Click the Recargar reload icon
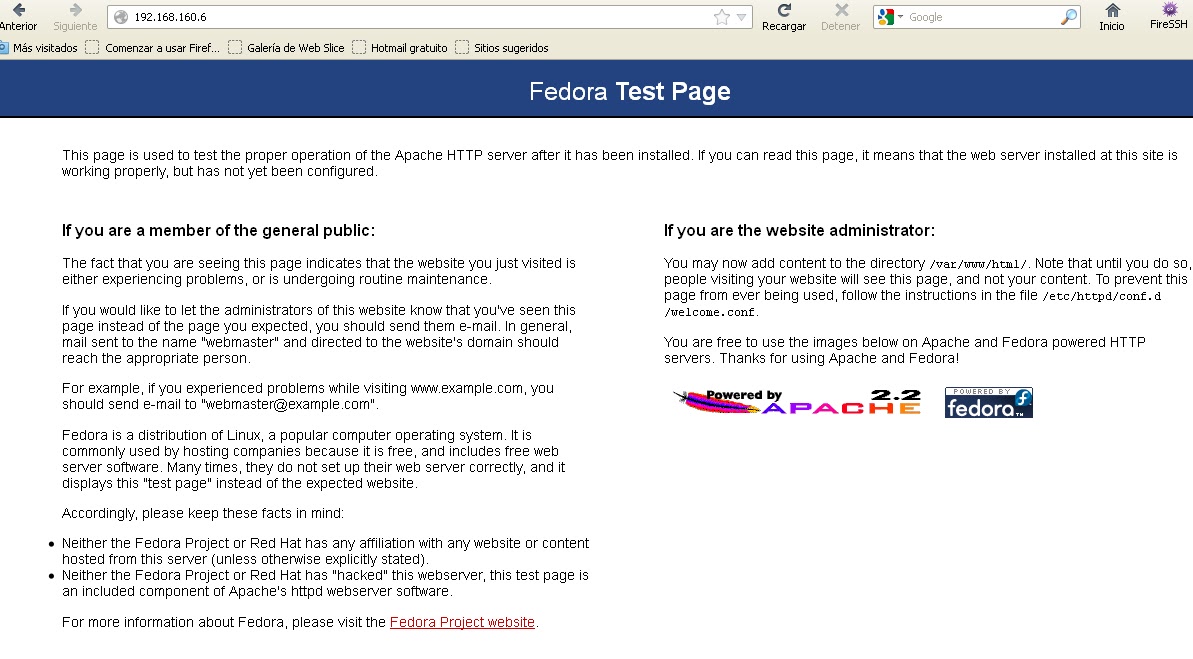The height and width of the screenshot is (659, 1193). pyautogui.click(x=784, y=10)
